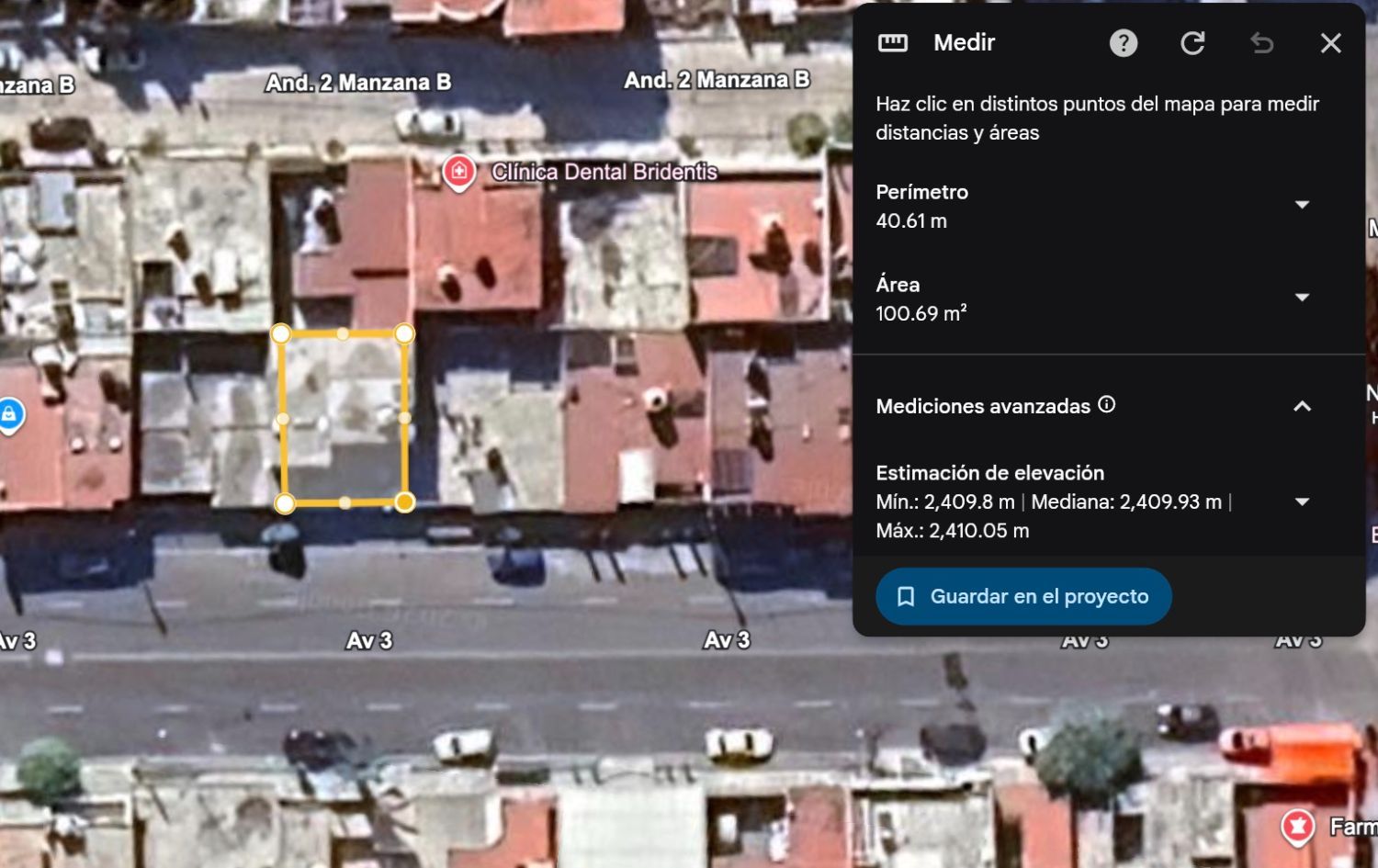This screenshot has height=868, width=1378.
Task: Open info icon next to Mediciones avanzadas
Action: pos(1107,404)
